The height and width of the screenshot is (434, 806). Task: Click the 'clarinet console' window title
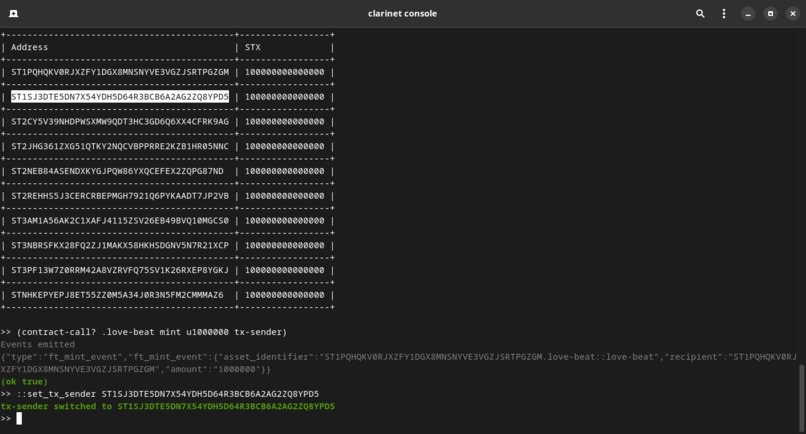pyautogui.click(x=402, y=14)
